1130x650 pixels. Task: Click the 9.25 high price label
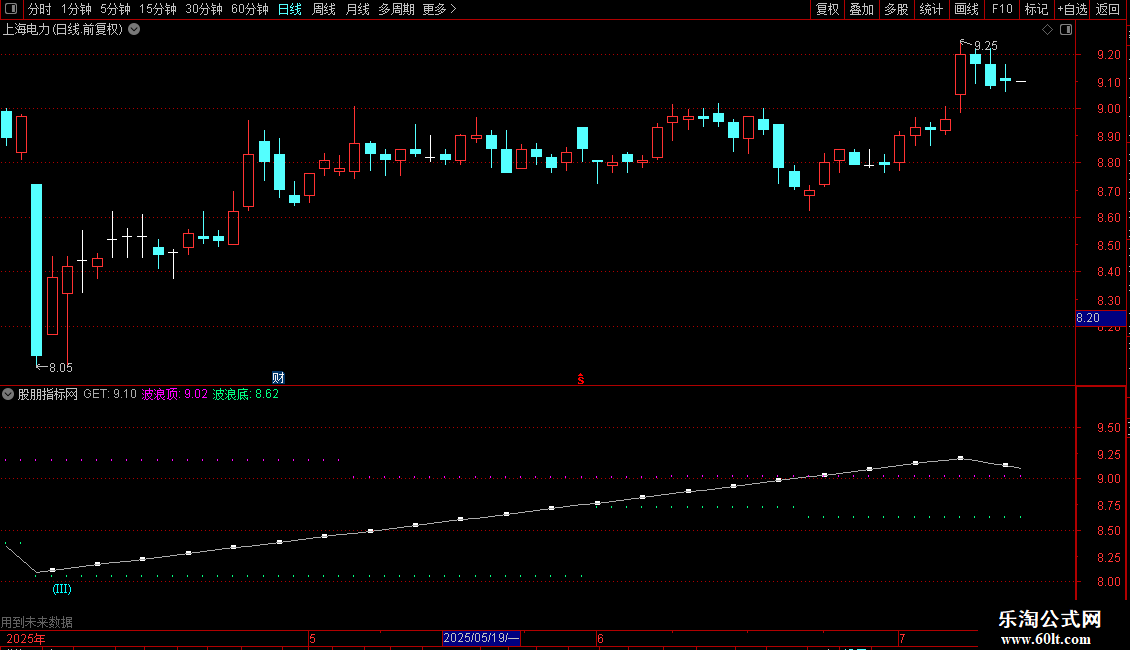985,45
